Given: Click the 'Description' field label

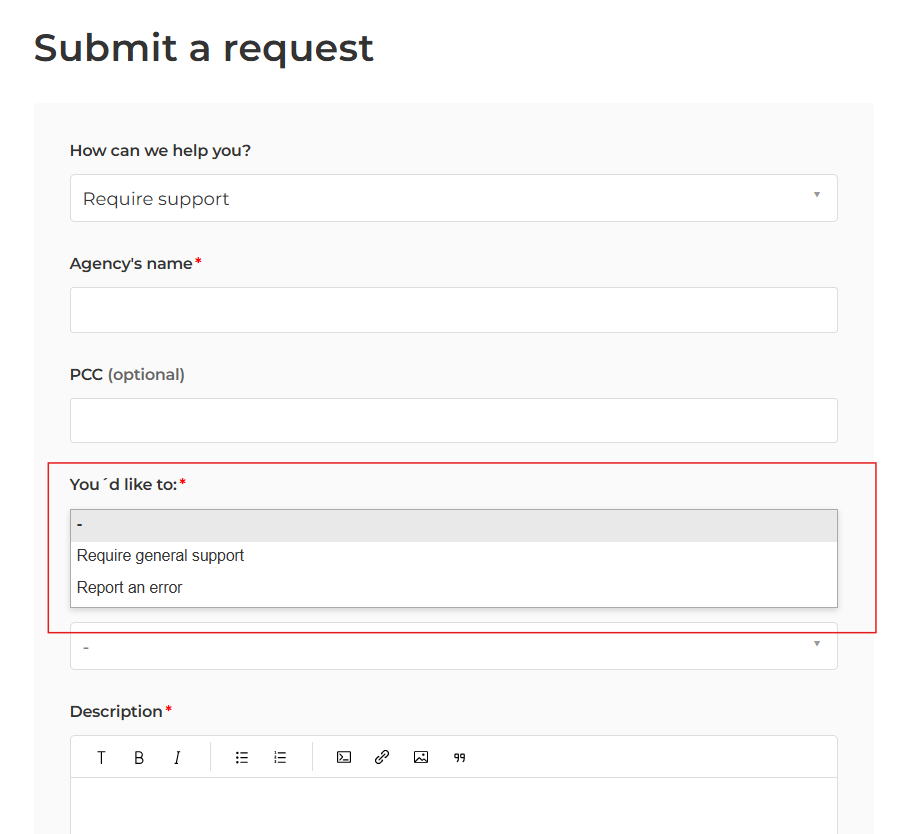Looking at the screenshot, I should pos(116,712).
